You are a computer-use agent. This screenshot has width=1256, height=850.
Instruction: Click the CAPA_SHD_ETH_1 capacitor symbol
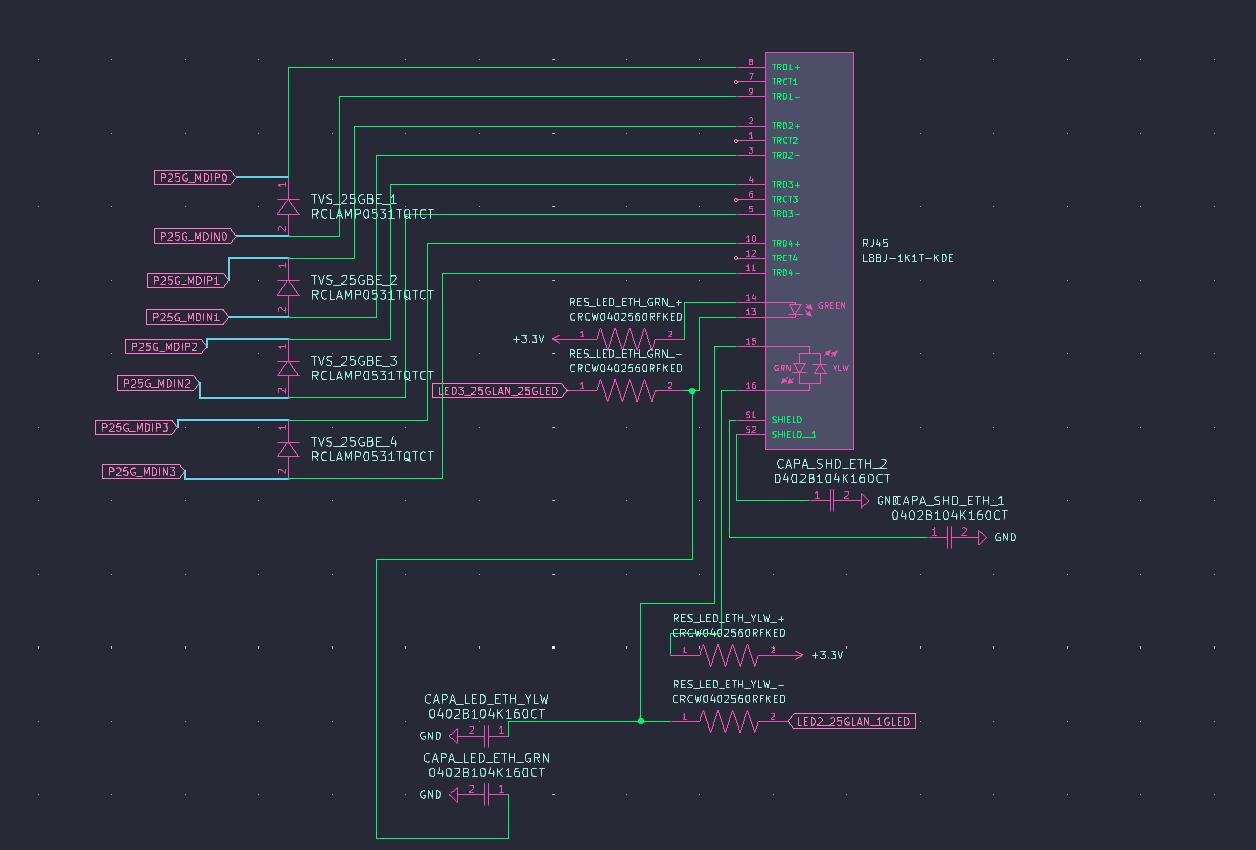(x=948, y=537)
